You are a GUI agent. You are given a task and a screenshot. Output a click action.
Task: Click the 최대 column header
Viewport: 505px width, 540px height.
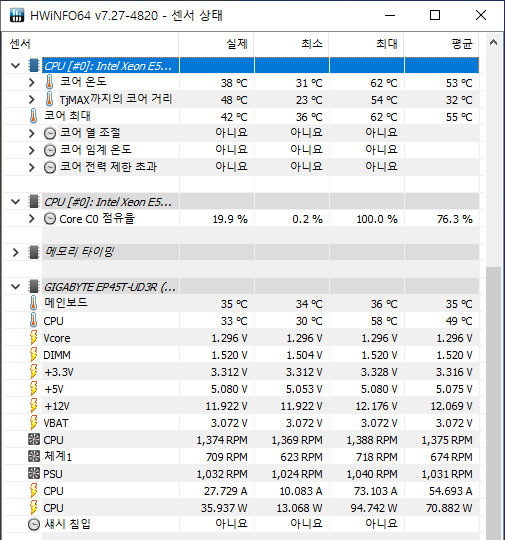367,44
